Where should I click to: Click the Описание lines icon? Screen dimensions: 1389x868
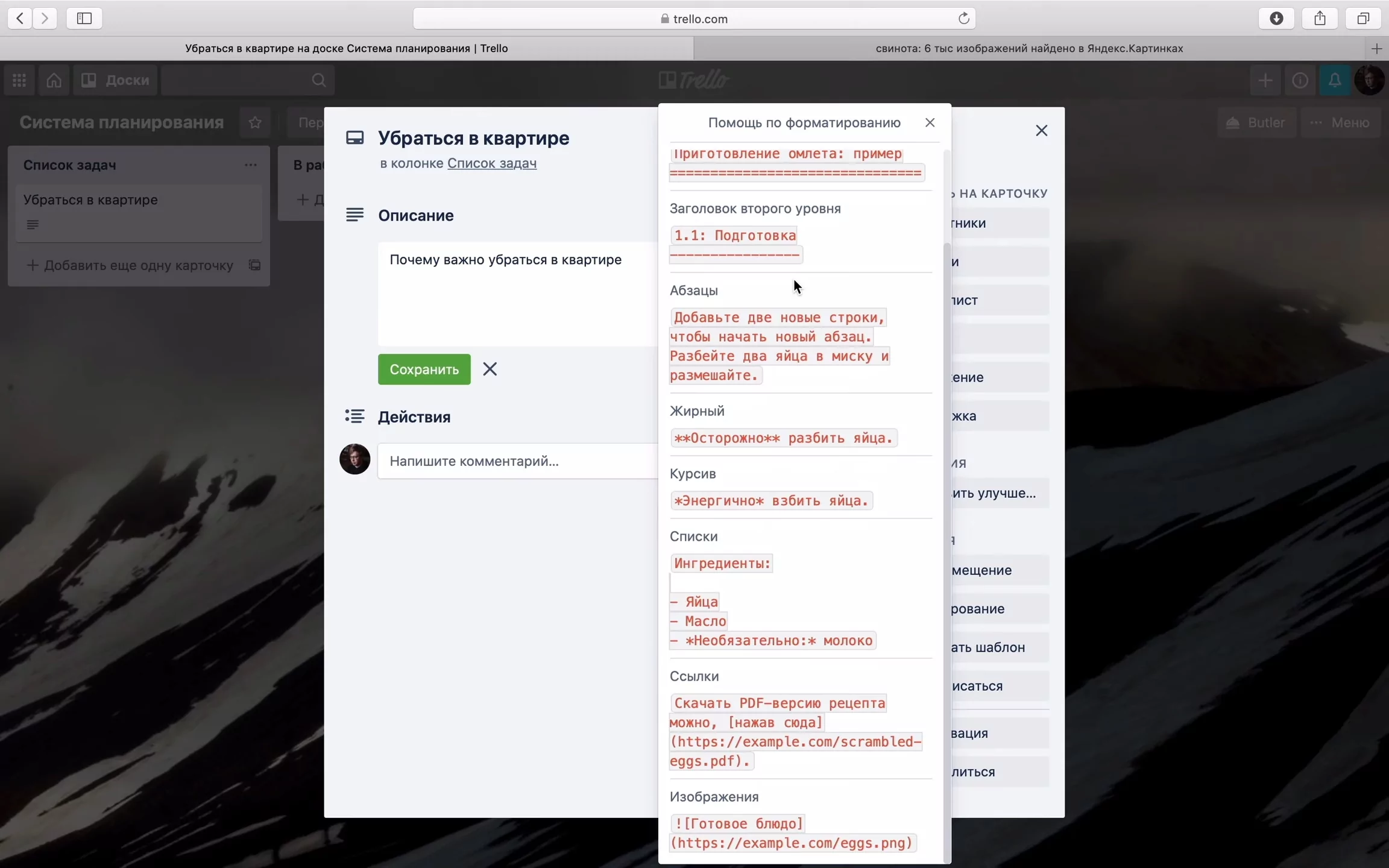tap(354, 215)
